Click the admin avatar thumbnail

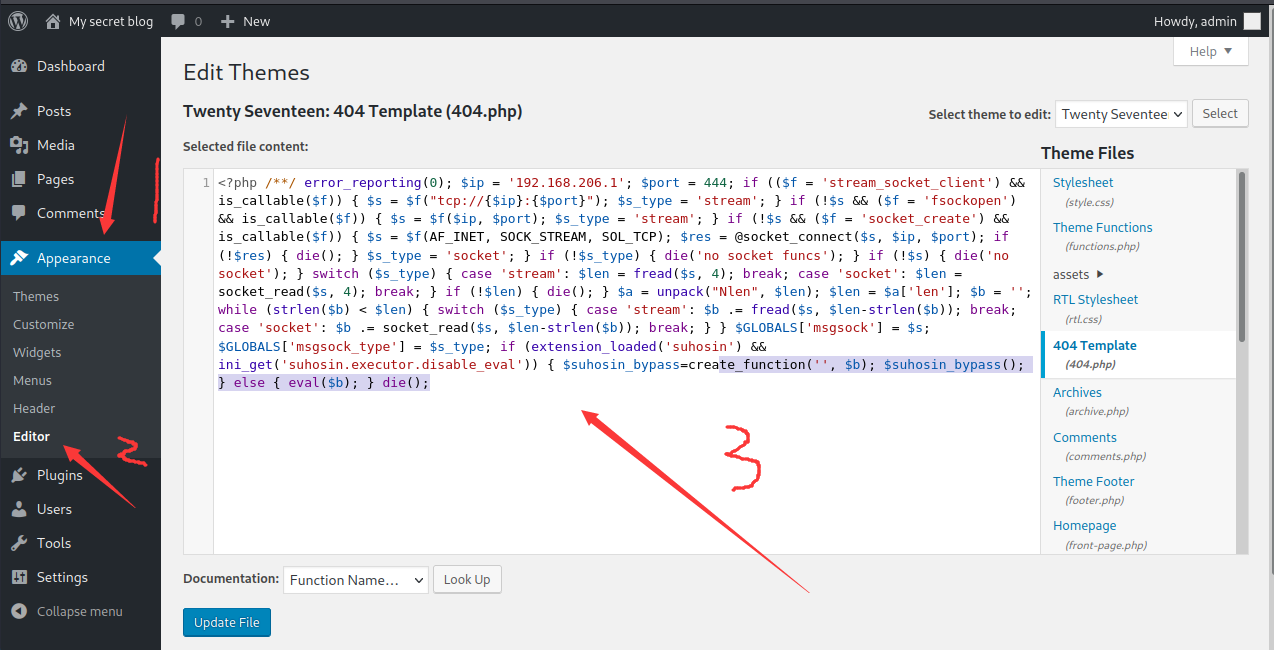click(1252, 21)
